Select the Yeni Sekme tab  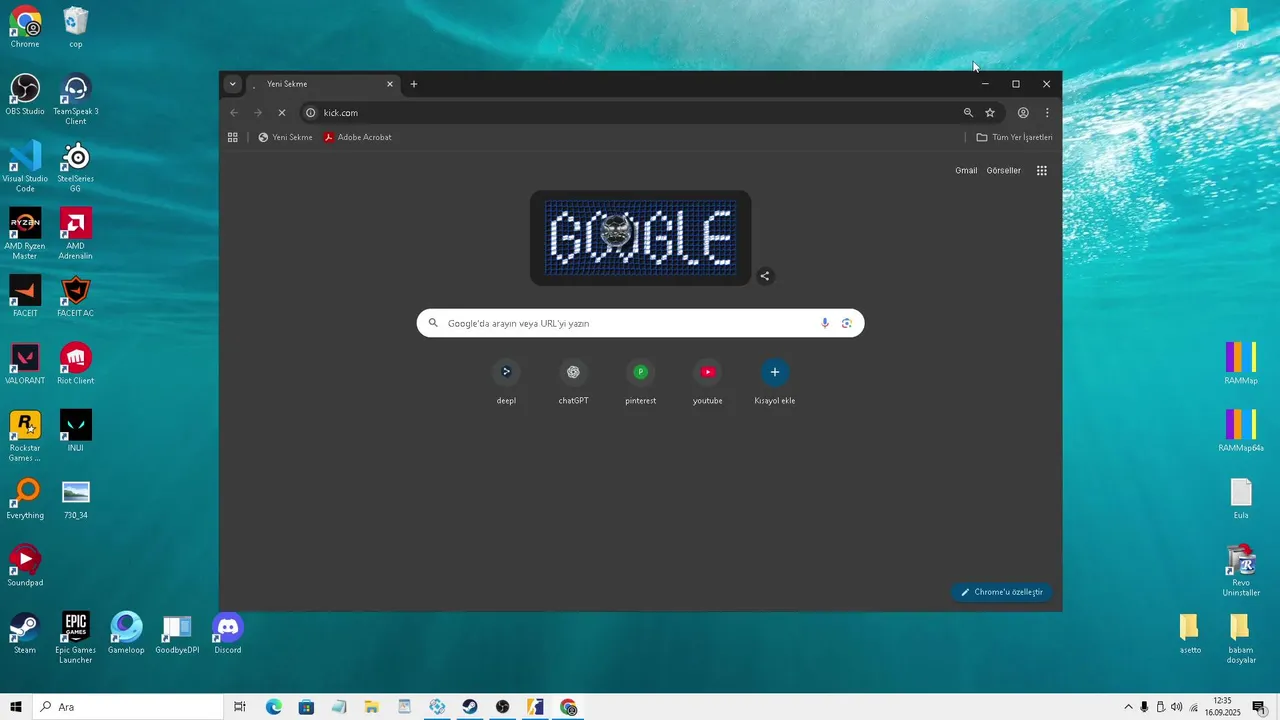coord(321,84)
